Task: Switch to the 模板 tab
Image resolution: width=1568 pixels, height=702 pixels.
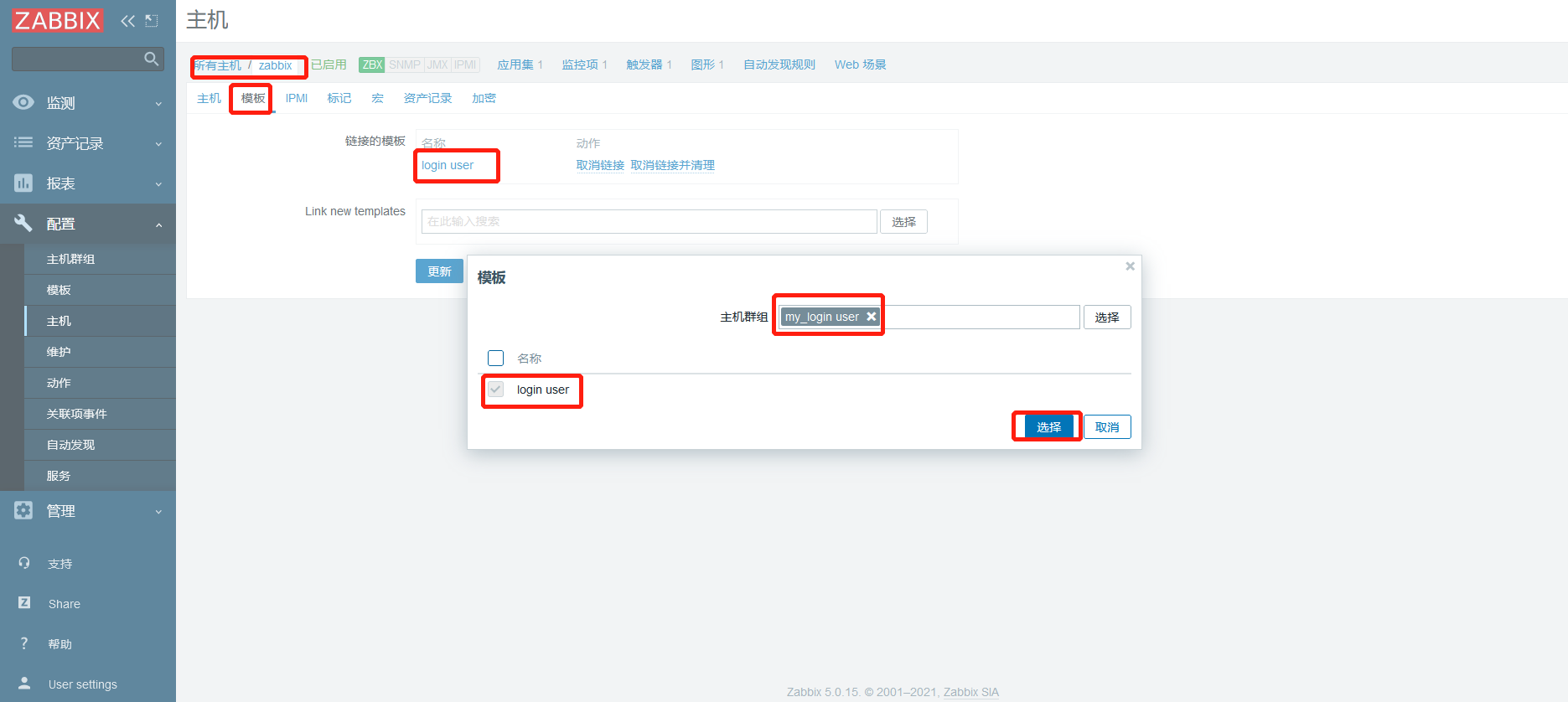Action: tap(253, 98)
